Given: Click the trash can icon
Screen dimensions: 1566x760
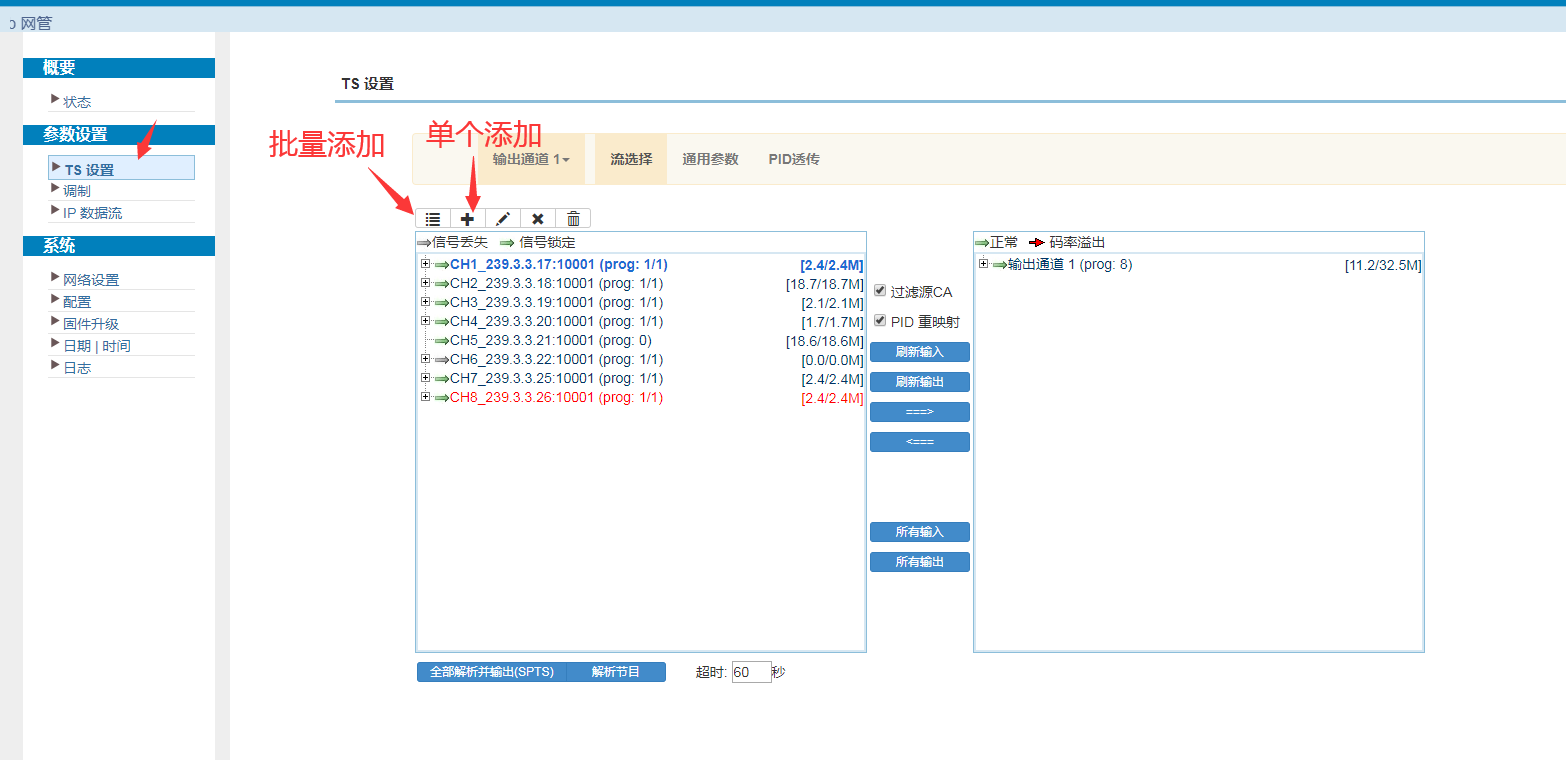Looking at the screenshot, I should click(x=573, y=218).
